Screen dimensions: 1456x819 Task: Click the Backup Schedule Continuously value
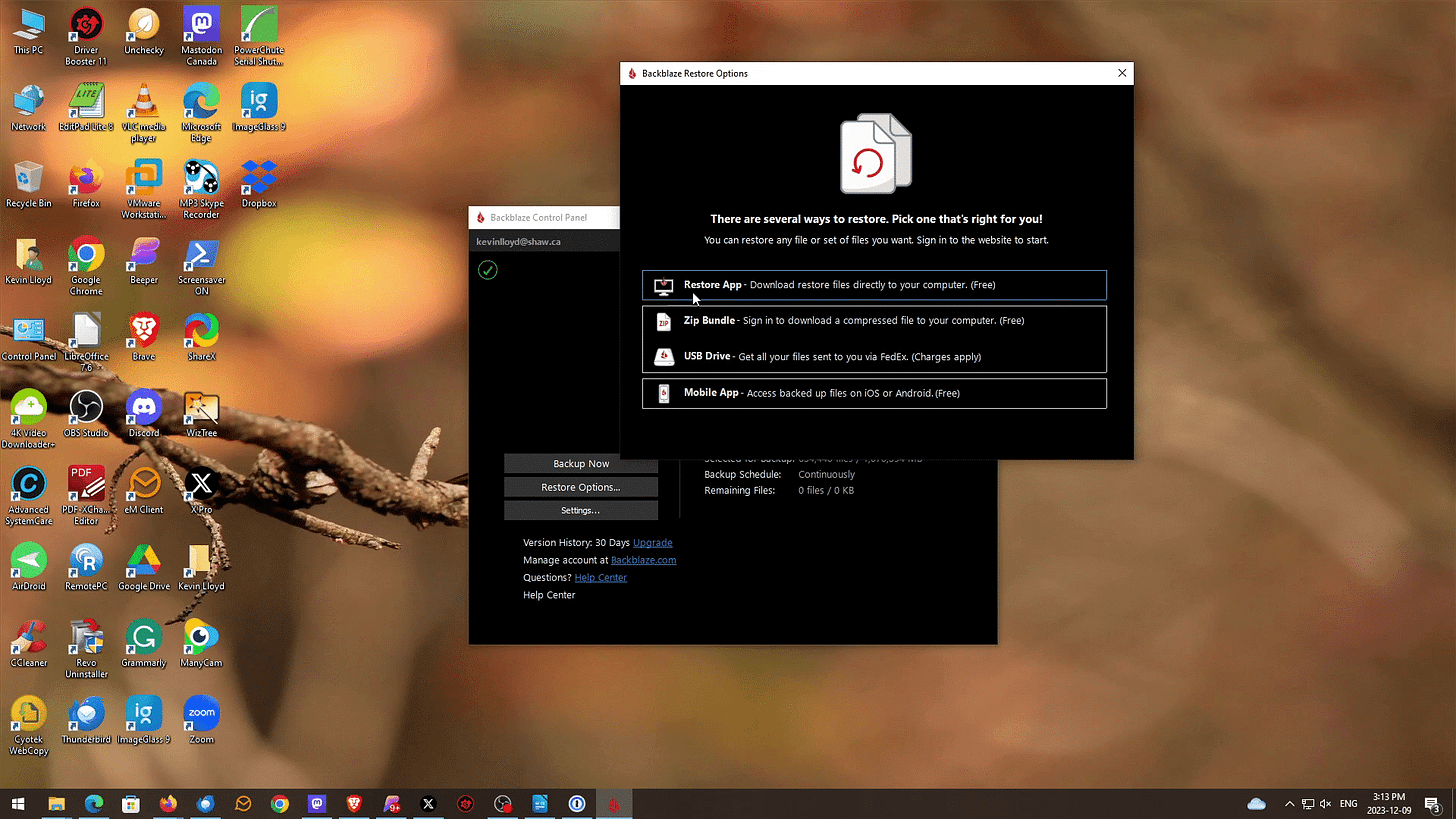tap(826, 474)
